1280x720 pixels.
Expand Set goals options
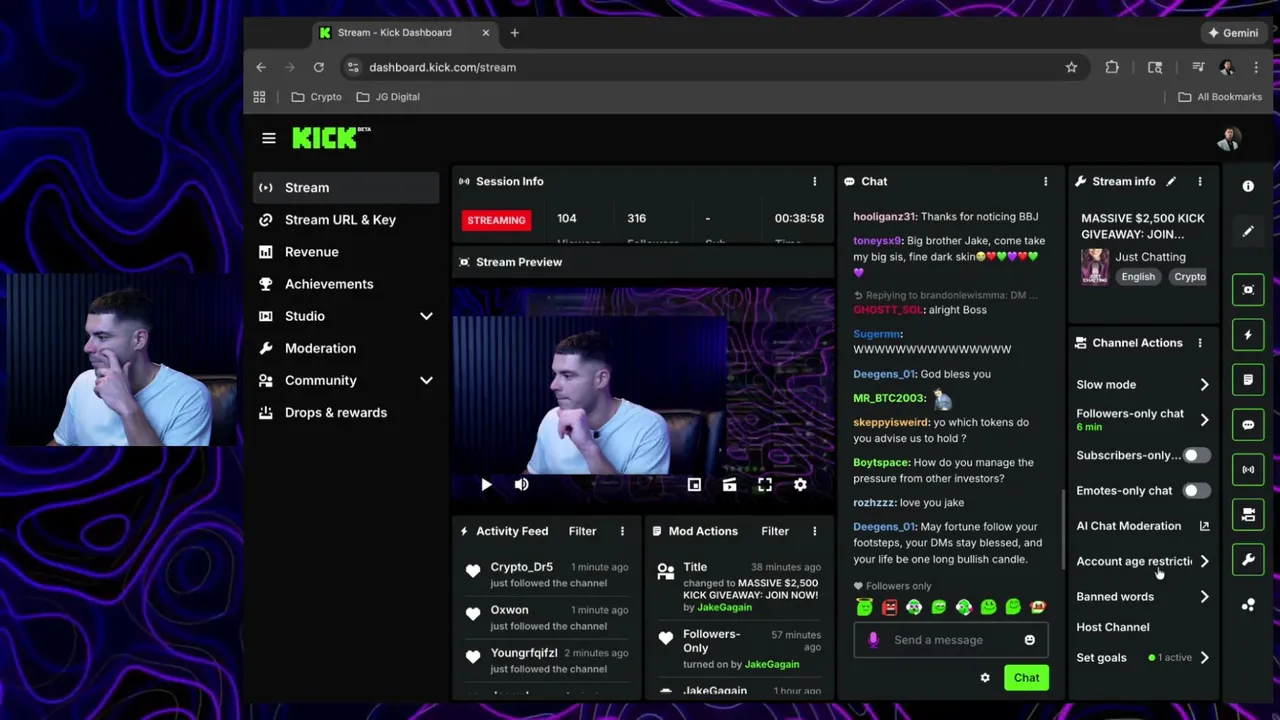pyautogui.click(x=1204, y=658)
